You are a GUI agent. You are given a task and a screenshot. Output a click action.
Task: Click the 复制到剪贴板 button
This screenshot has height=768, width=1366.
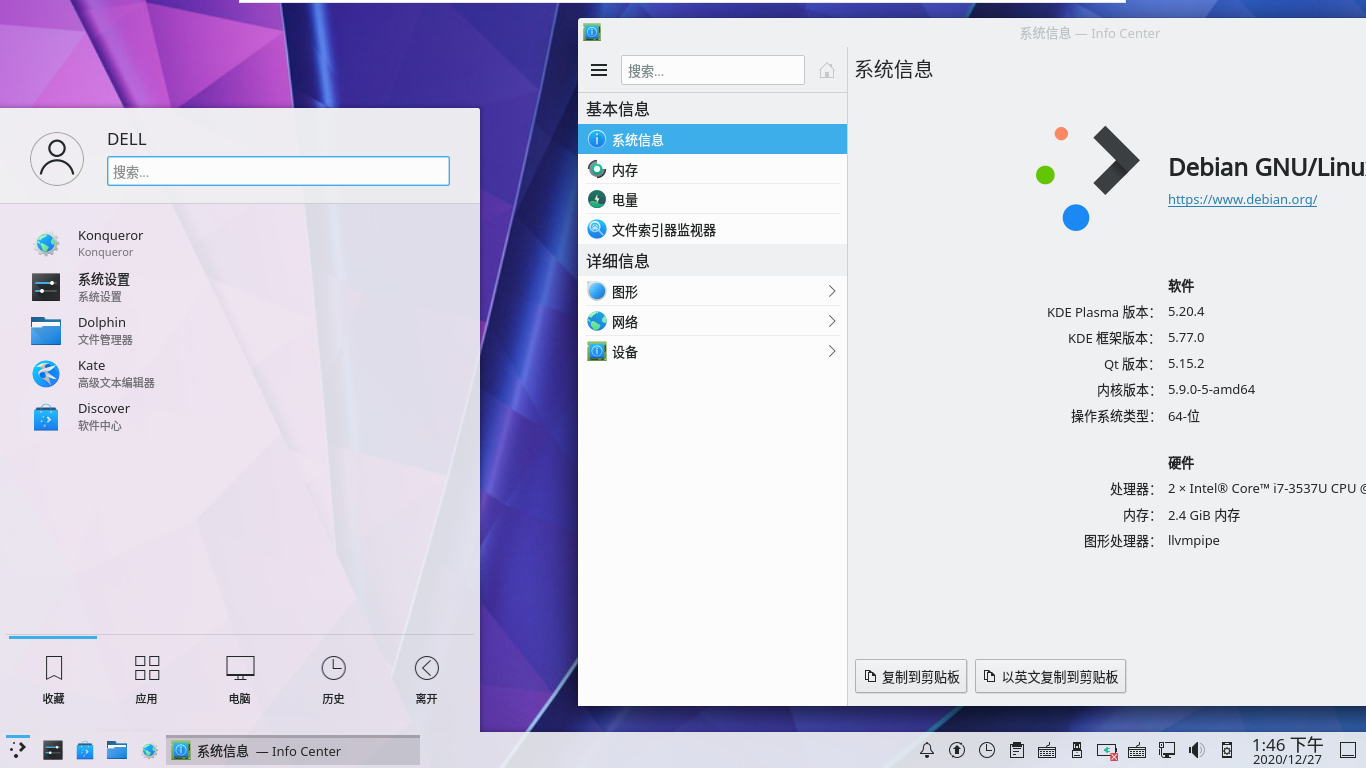click(x=911, y=677)
